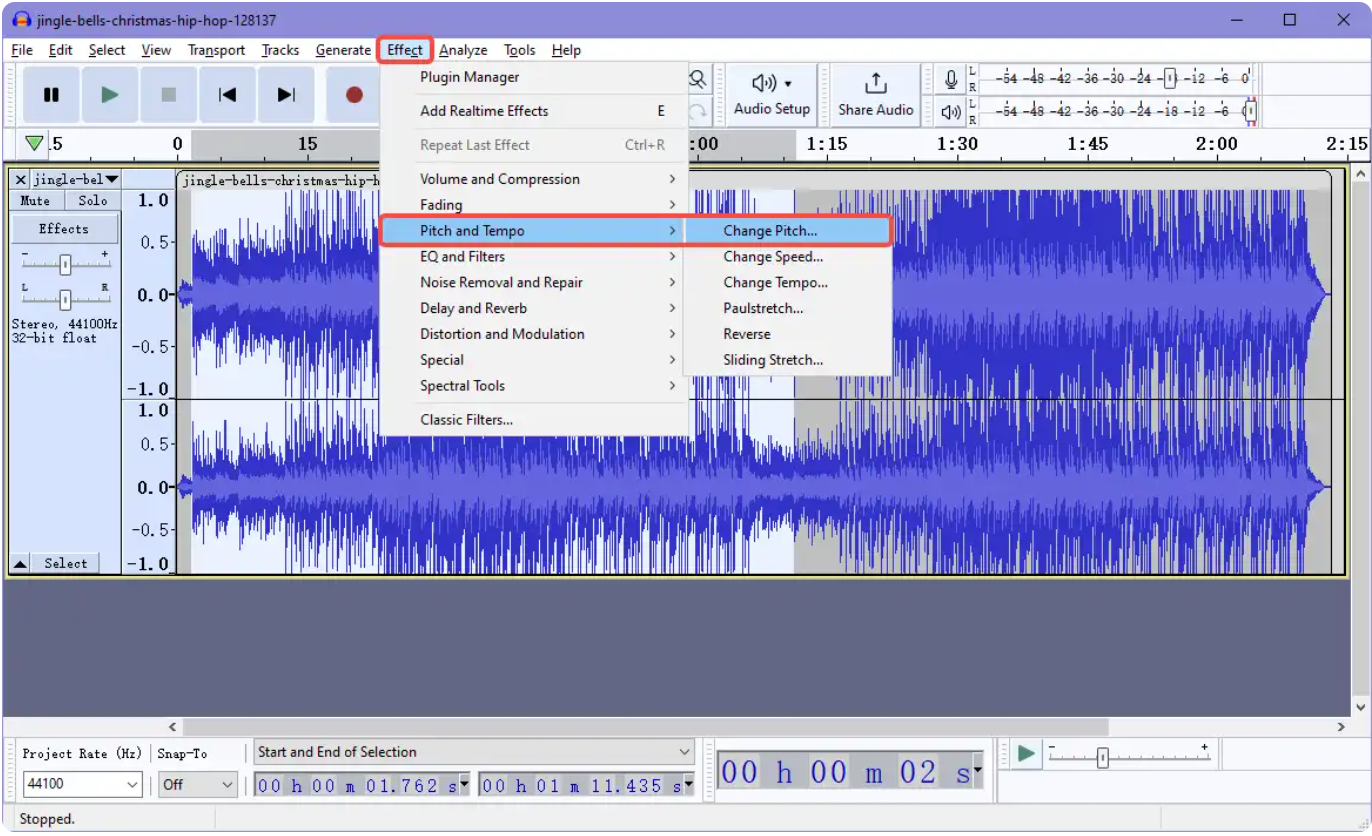Click the green playhead triangle on timeline
1372x836 pixels.
(x=35, y=143)
